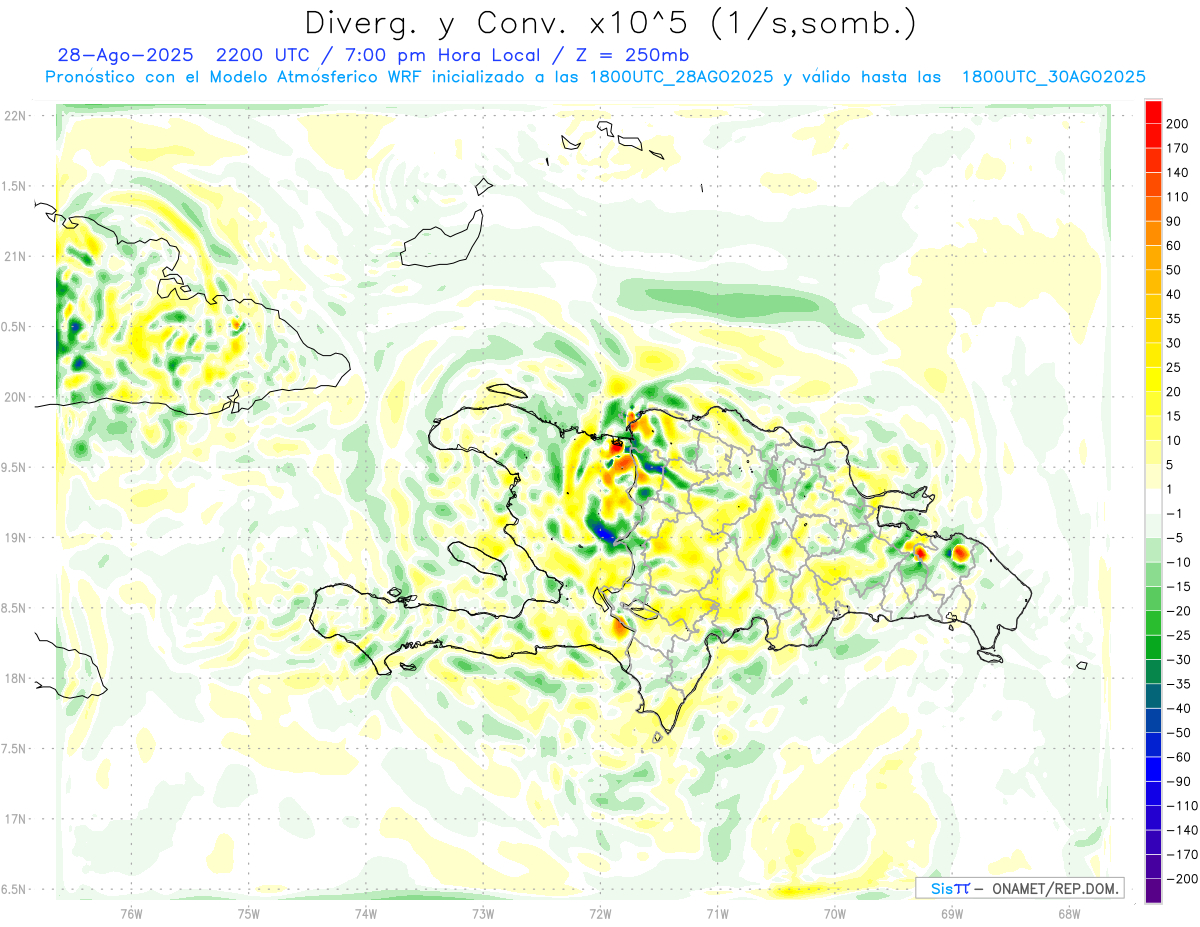Click the title 'Diverg. y Conv. x10^5 (1/s,somb.)'
Viewport: 1200px width, 927px height.
coord(610,22)
